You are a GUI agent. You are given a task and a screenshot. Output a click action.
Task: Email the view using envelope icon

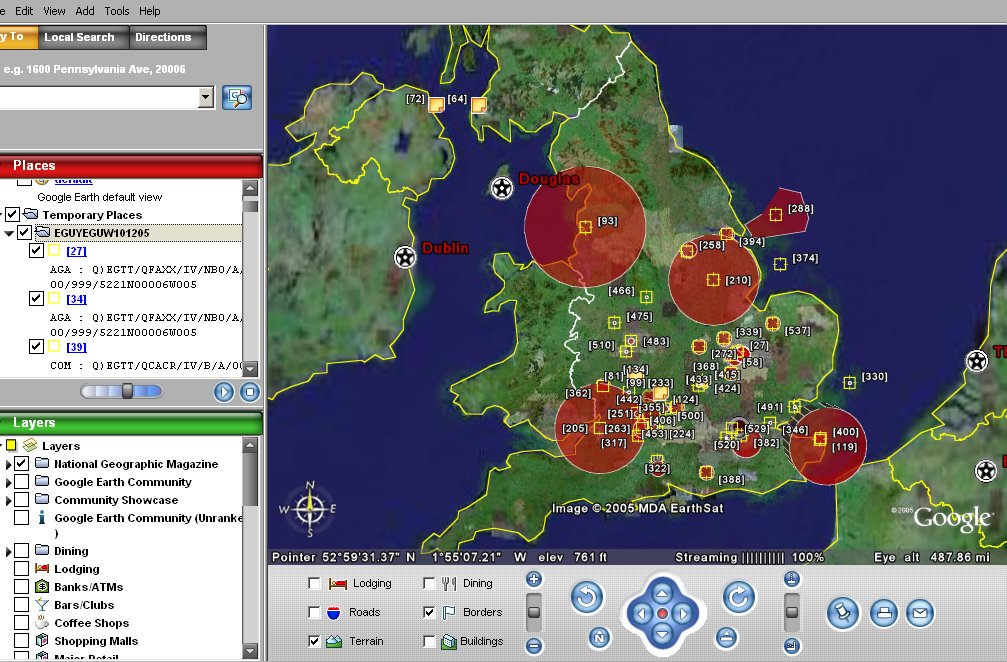919,613
